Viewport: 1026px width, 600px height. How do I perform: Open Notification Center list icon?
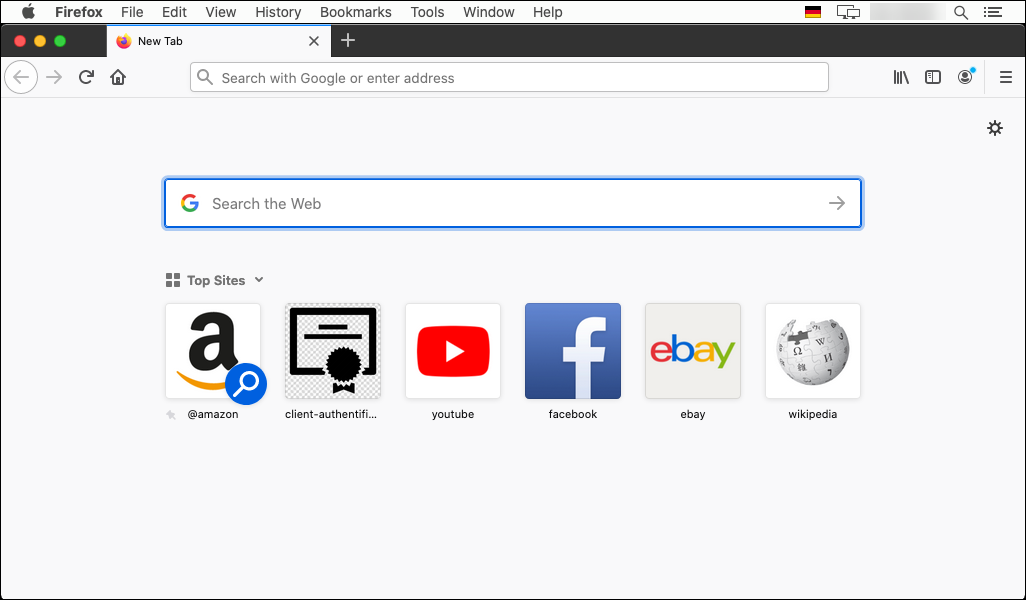tap(993, 12)
